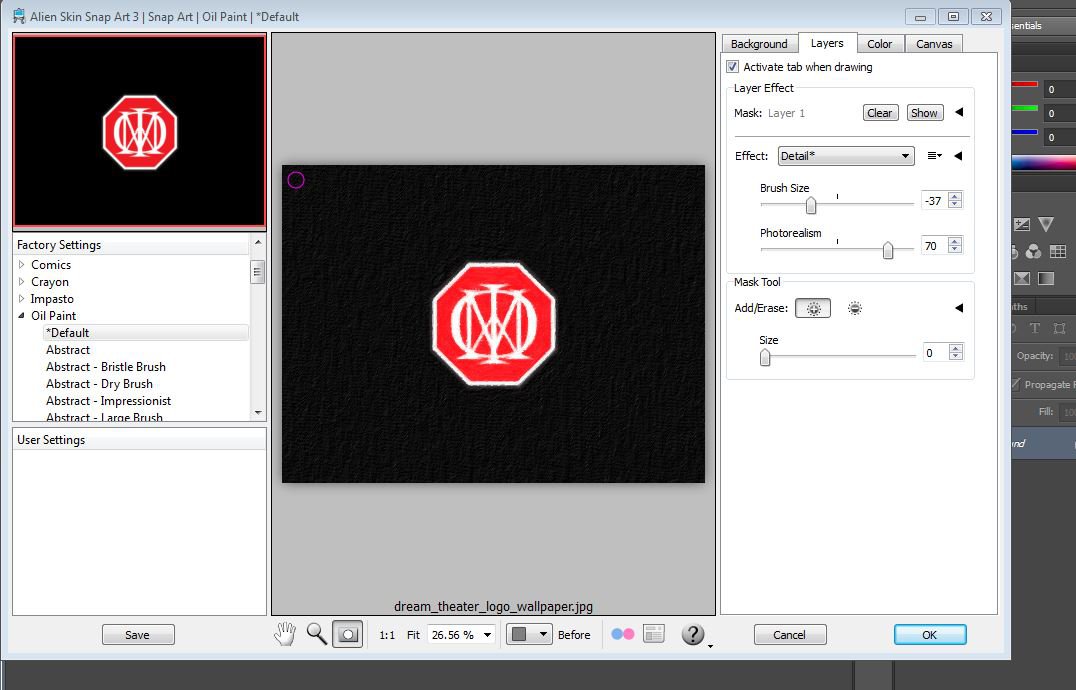Click the Brush Size slider handle
Screen dimensions: 1076x690
click(x=810, y=204)
